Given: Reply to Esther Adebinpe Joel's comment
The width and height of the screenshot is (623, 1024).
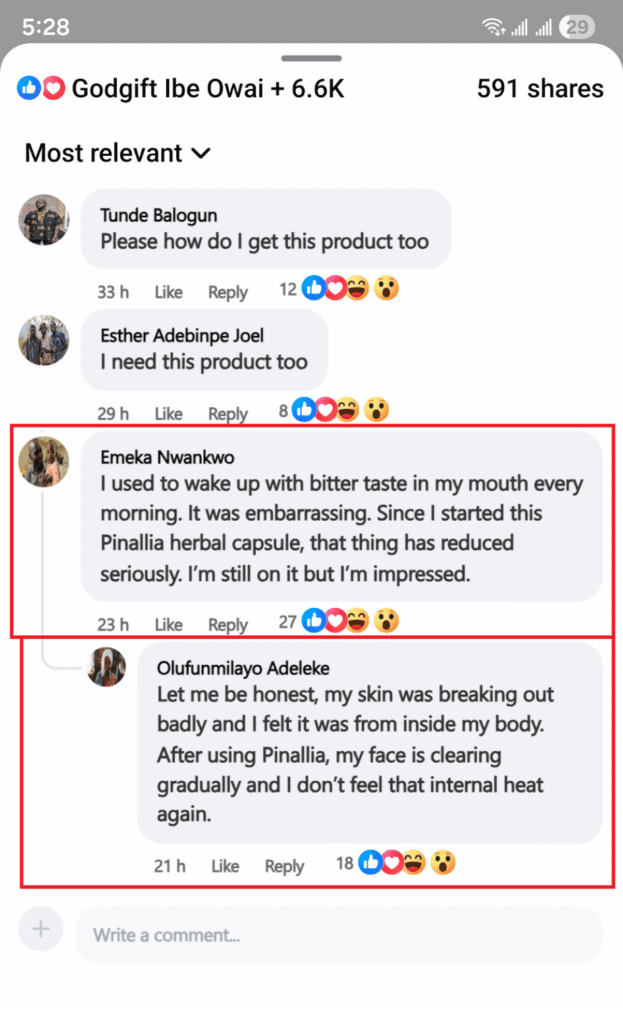Looking at the screenshot, I should (228, 413).
